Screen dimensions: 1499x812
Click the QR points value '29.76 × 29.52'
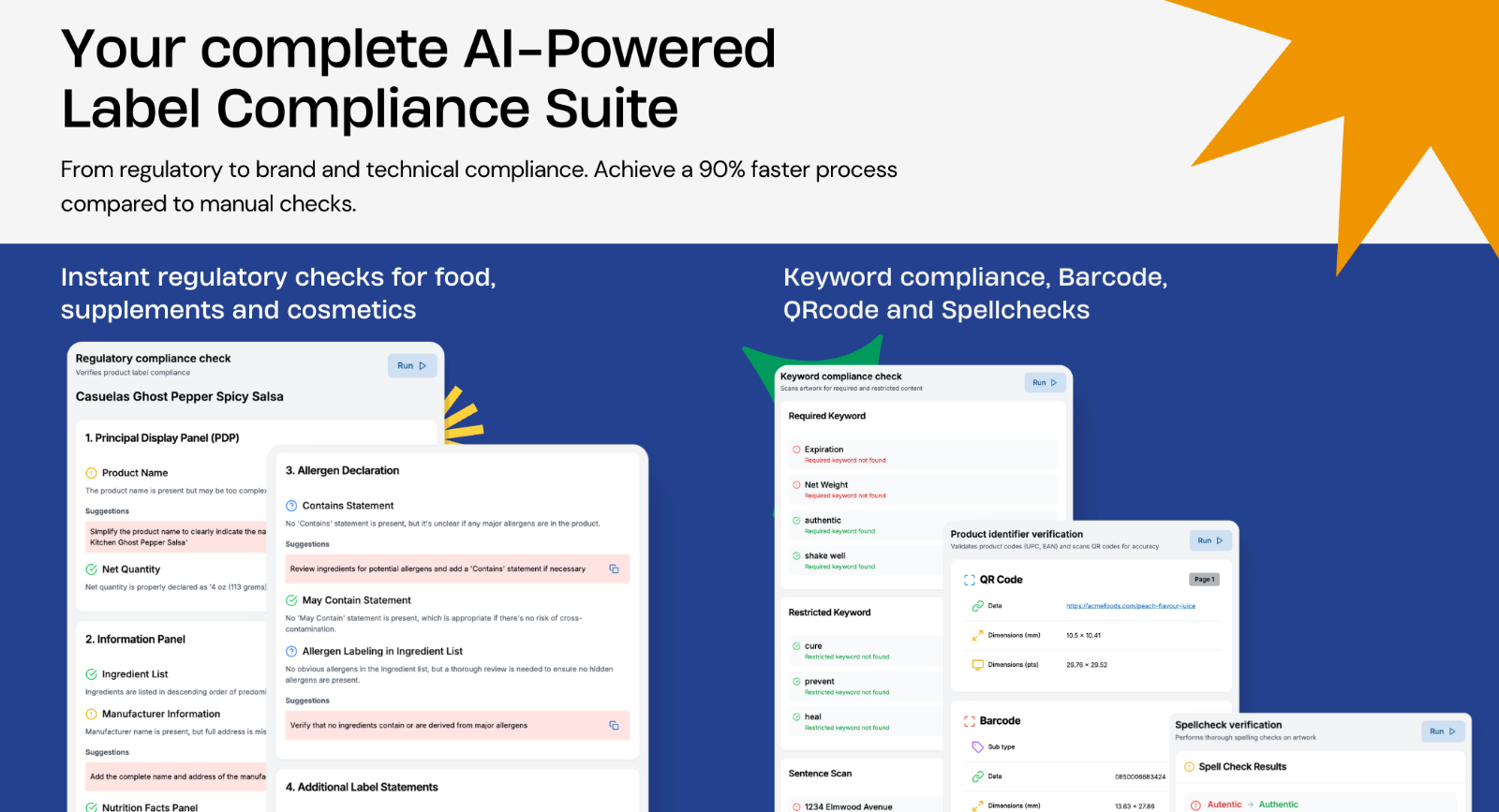(1087, 665)
